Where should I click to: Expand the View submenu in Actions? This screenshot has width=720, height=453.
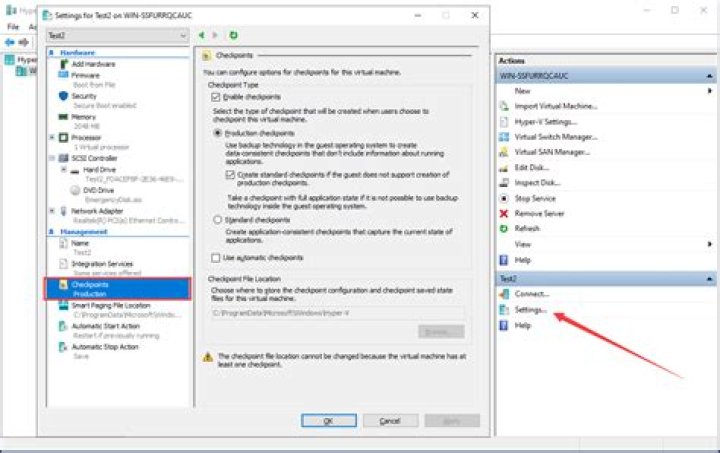coord(710,245)
